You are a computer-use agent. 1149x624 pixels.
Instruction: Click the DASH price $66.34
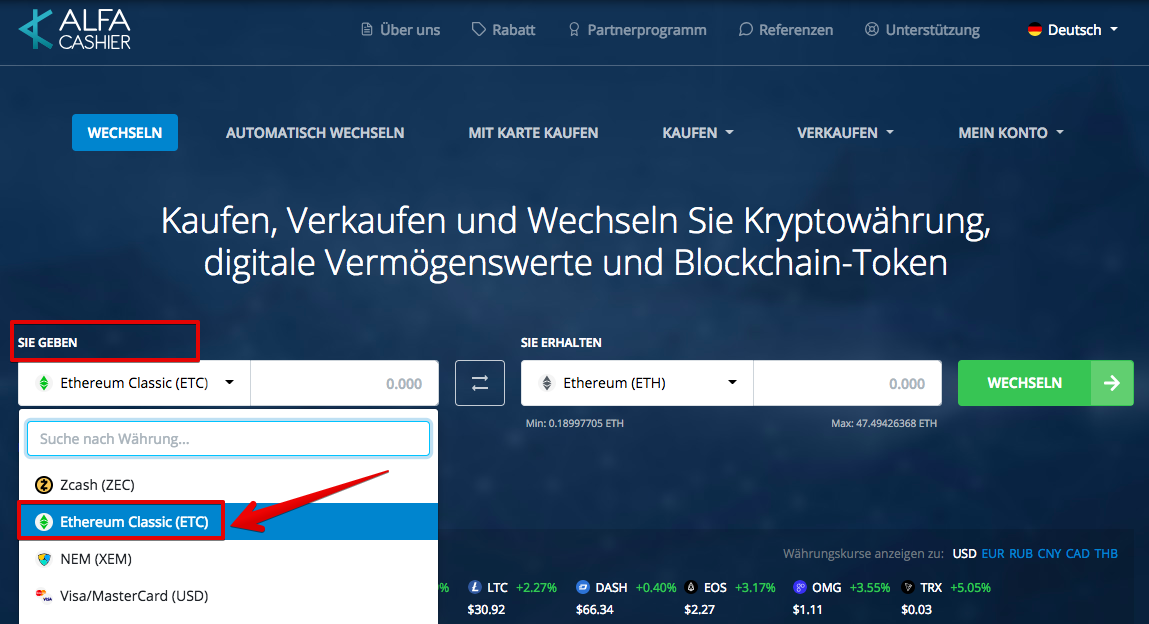click(594, 609)
